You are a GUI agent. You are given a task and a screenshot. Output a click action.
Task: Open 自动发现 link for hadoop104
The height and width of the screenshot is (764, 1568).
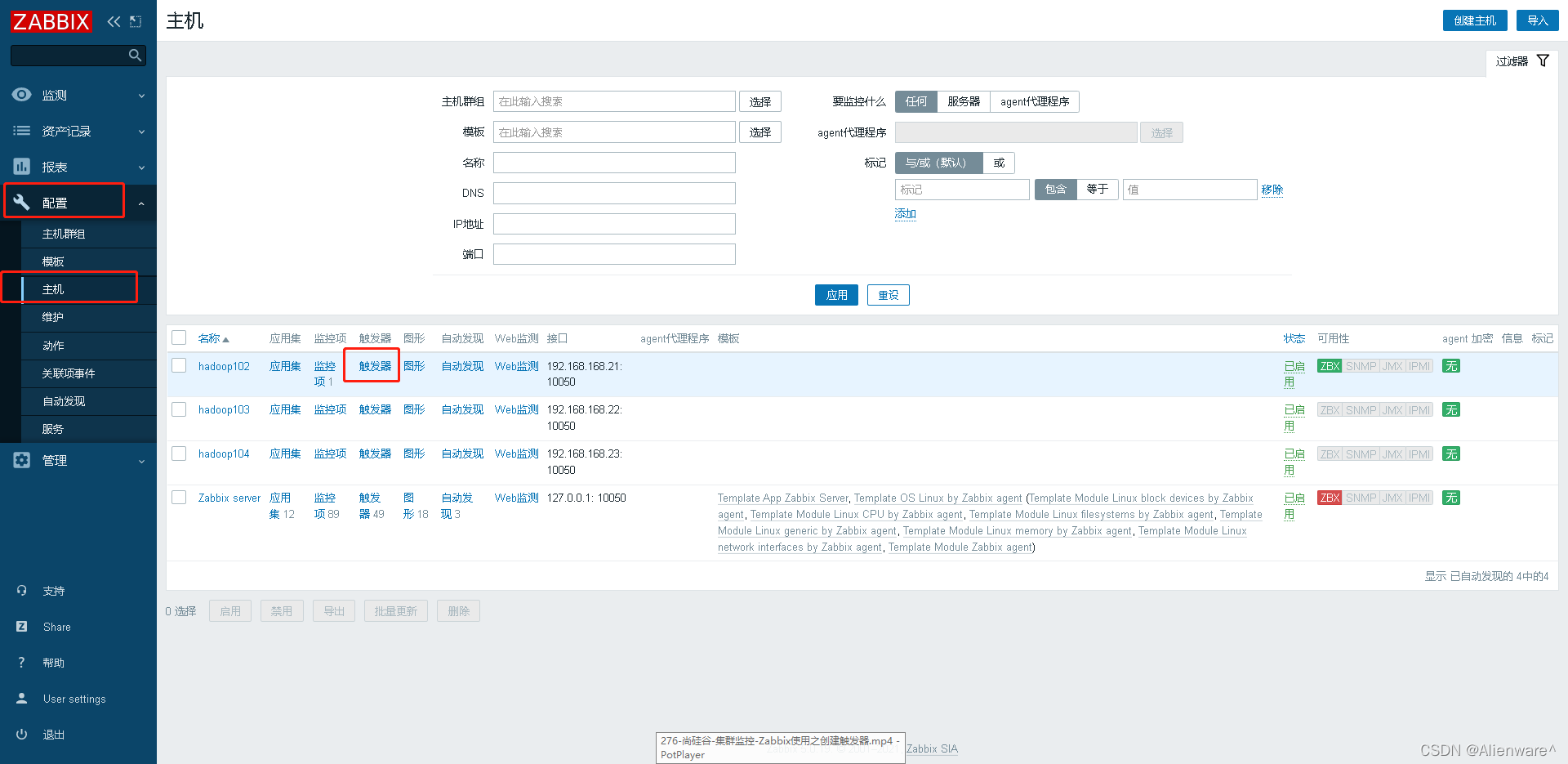click(x=462, y=453)
